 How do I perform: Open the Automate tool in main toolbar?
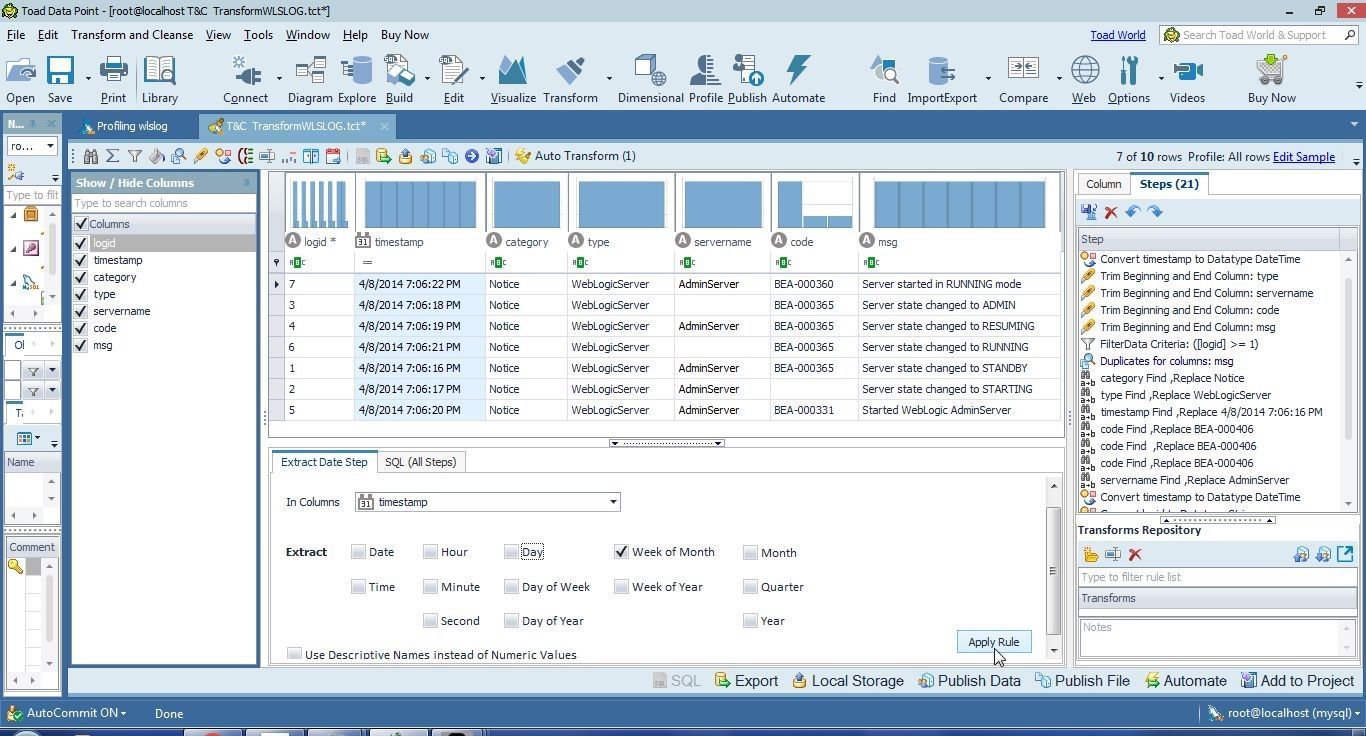pos(798,80)
